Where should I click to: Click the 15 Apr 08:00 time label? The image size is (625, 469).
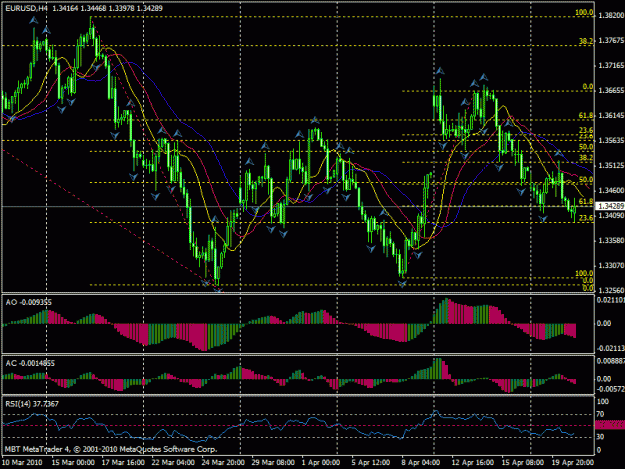click(x=523, y=463)
